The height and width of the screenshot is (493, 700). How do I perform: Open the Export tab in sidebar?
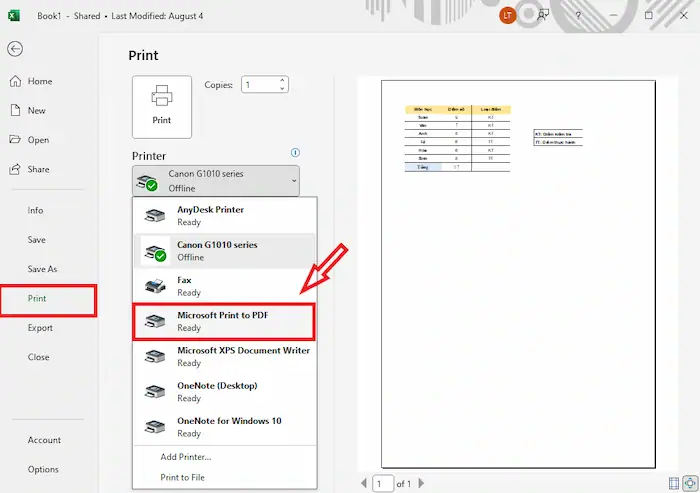click(x=40, y=328)
